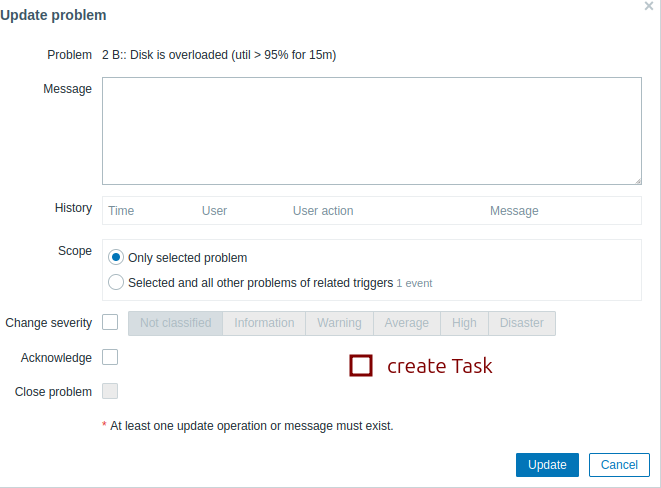Viewport: 661px width, 488px height.
Task: Close the Update problem dialog
Action: [x=649, y=6]
